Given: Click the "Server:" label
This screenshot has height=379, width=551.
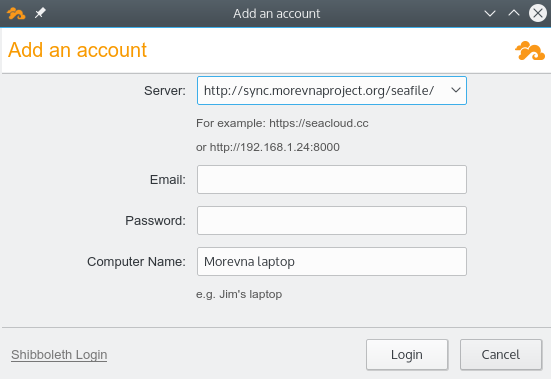Looking at the screenshot, I should pyautogui.click(x=165, y=91).
